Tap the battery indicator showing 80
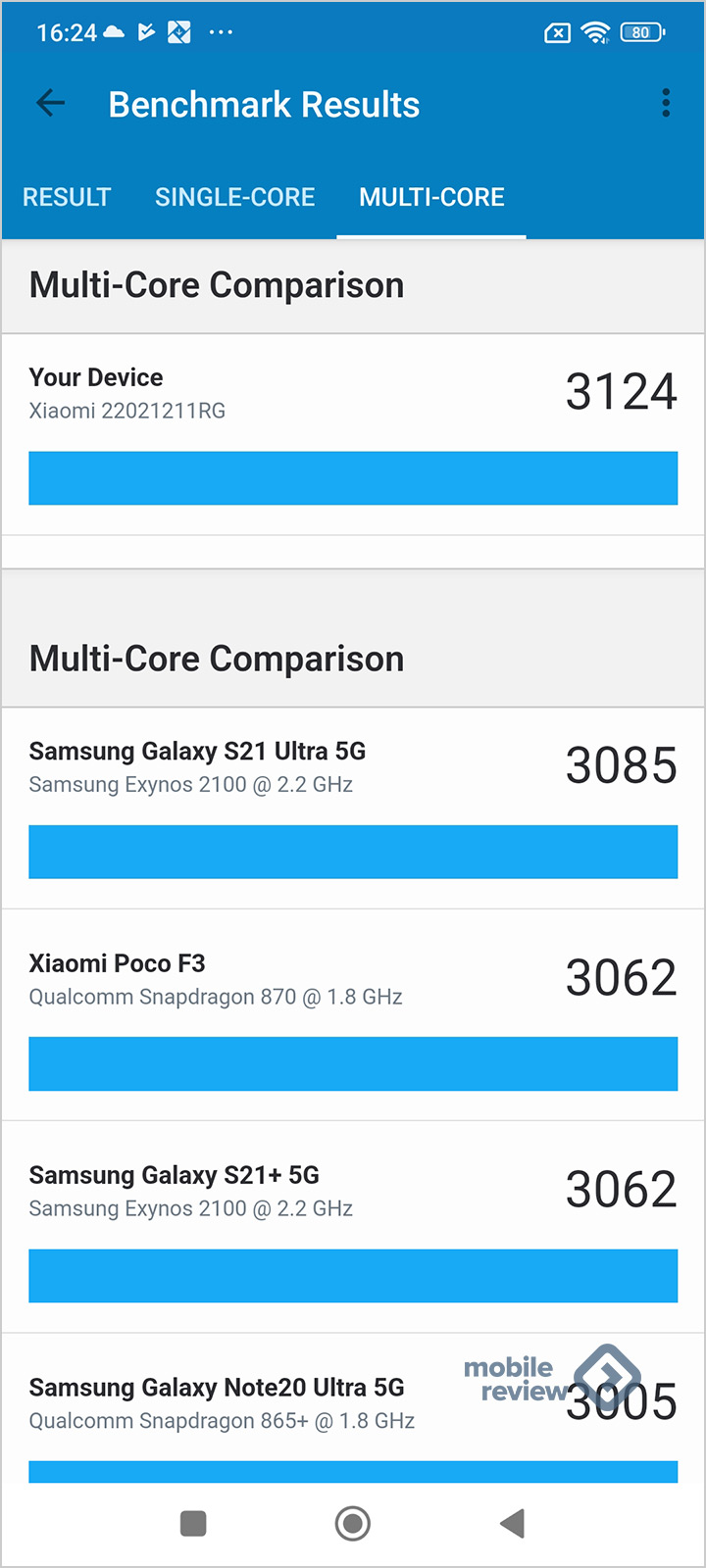706x1568 pixels. click(642, 32)
